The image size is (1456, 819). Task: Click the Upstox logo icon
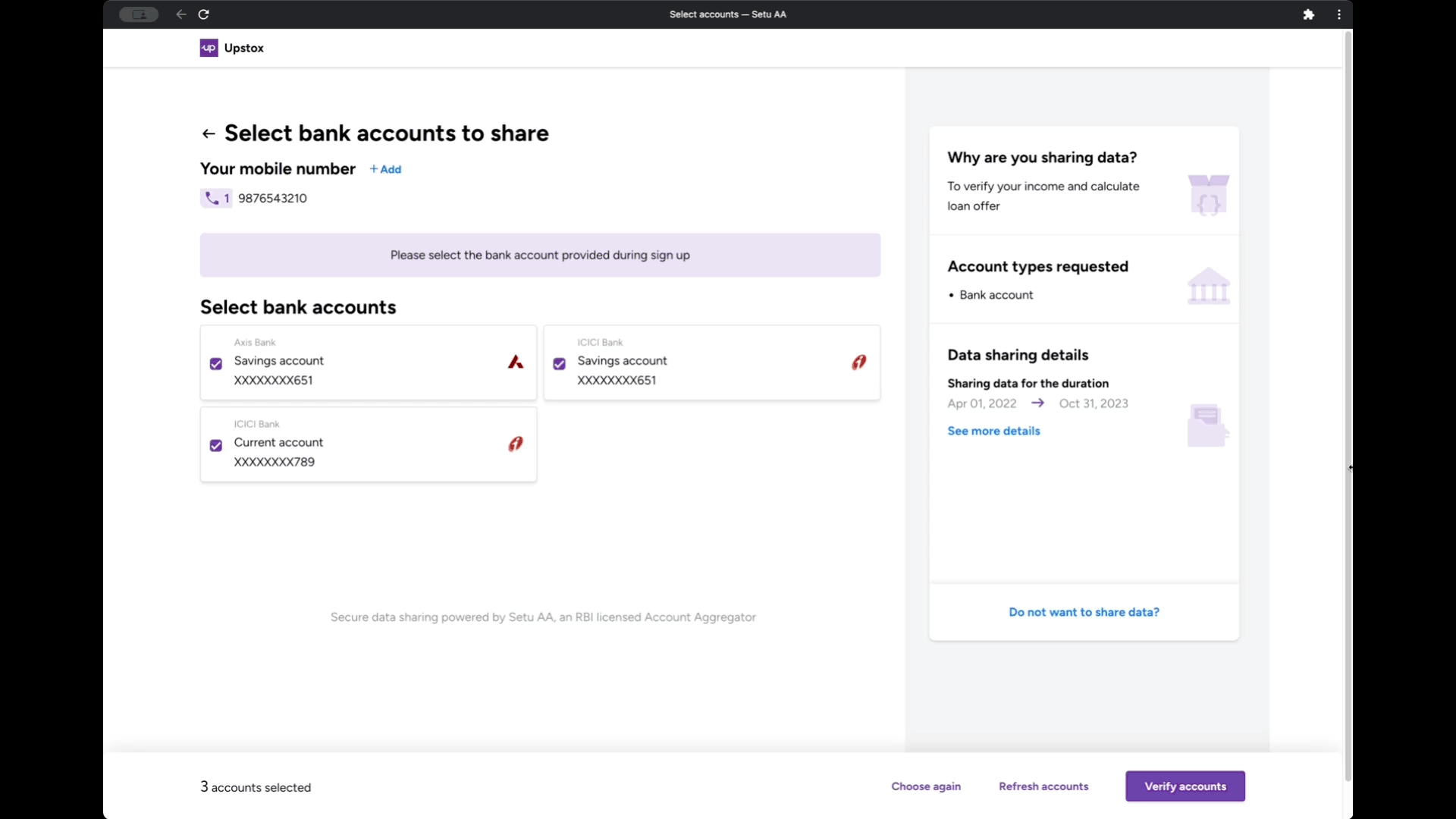coord(209,48)
